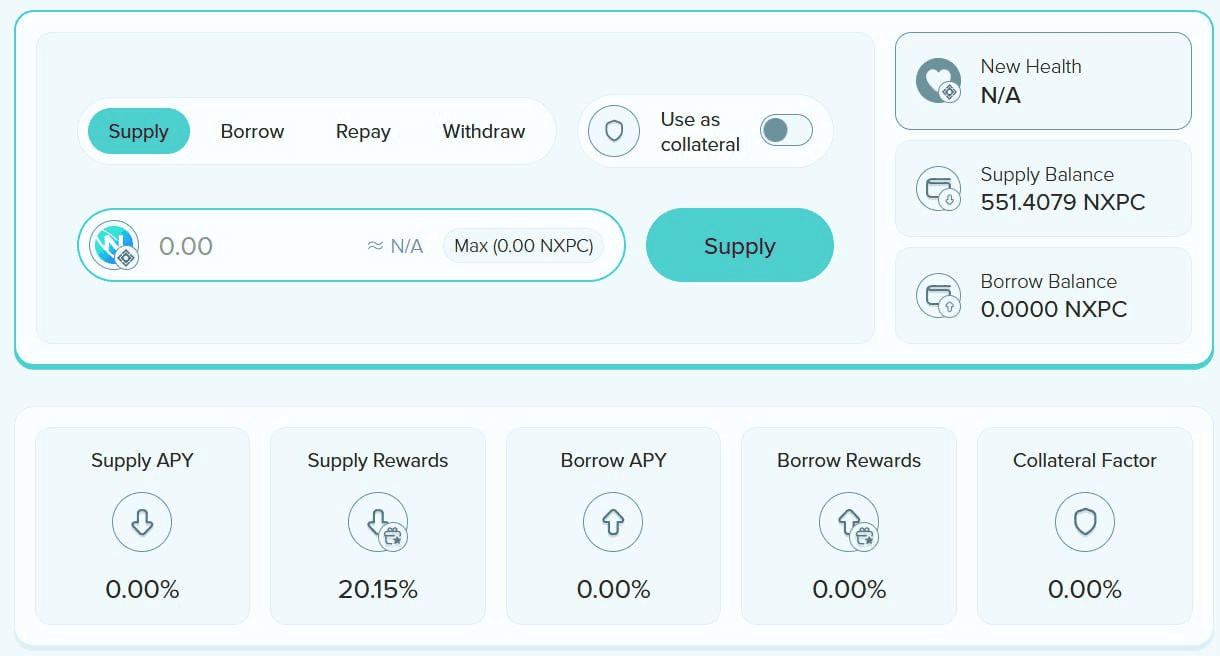Click the NXPC token icon in amount field
The height and width of the screenshot is (656, 1220).
pos(113,245)
